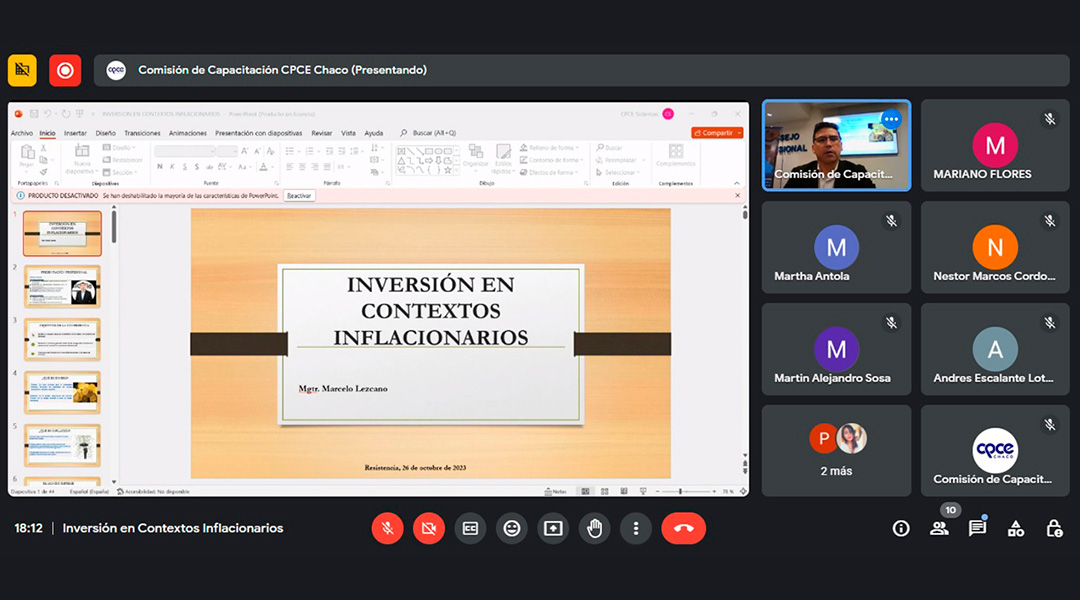Leave the call with the red hang-up button
Viewport: 1080px width, 600px height.
click(683, 528)
